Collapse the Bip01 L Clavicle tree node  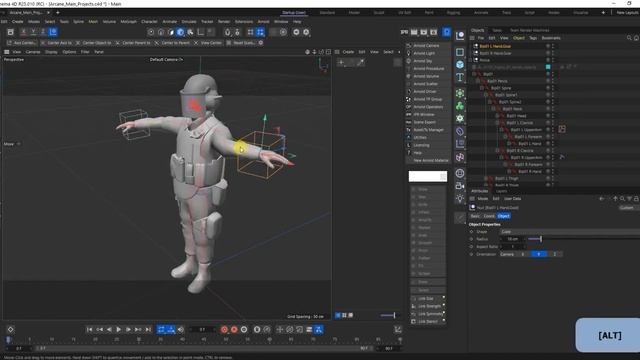(498, 123)
